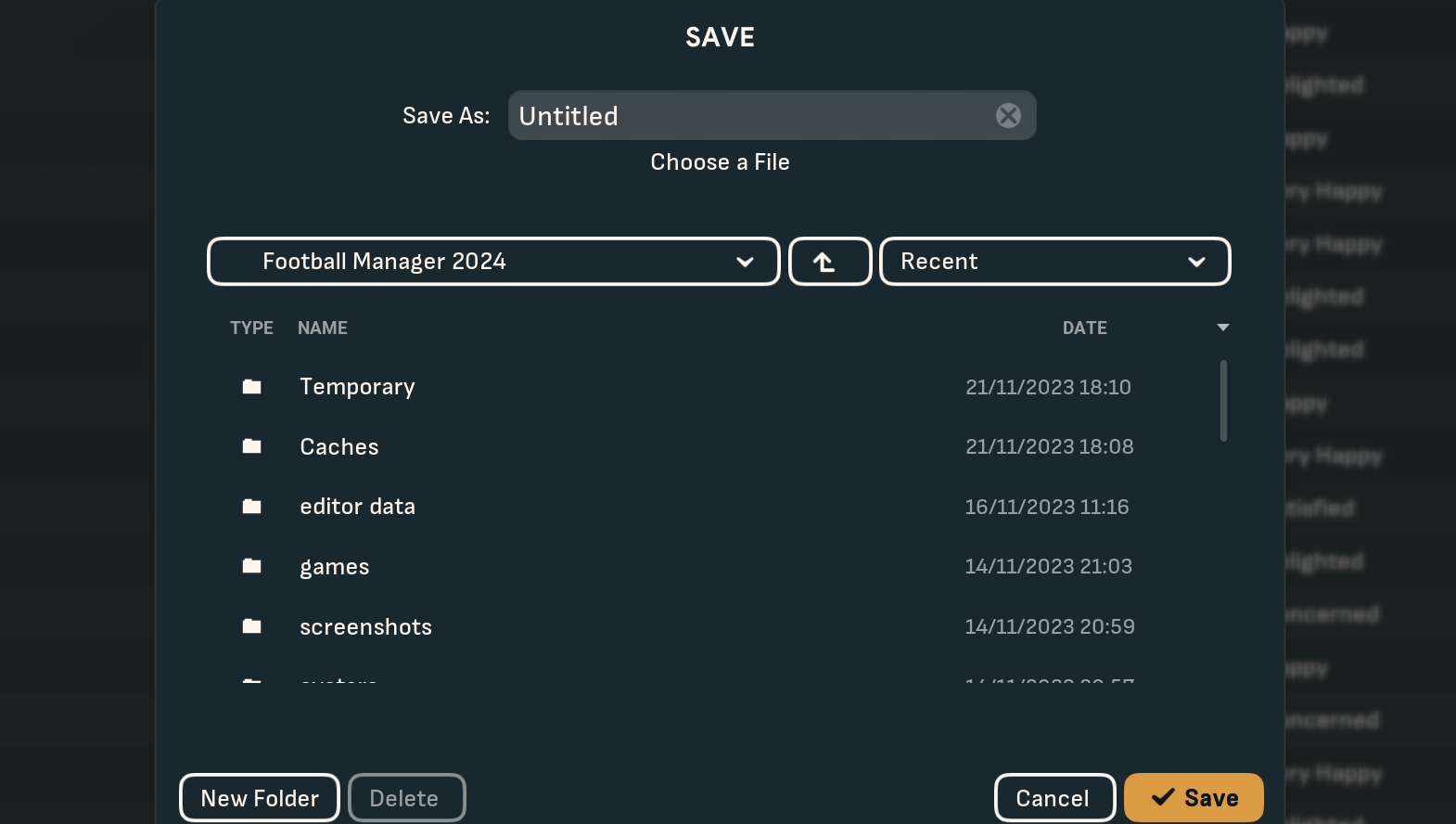Select the games folder icon

[251, 566]
